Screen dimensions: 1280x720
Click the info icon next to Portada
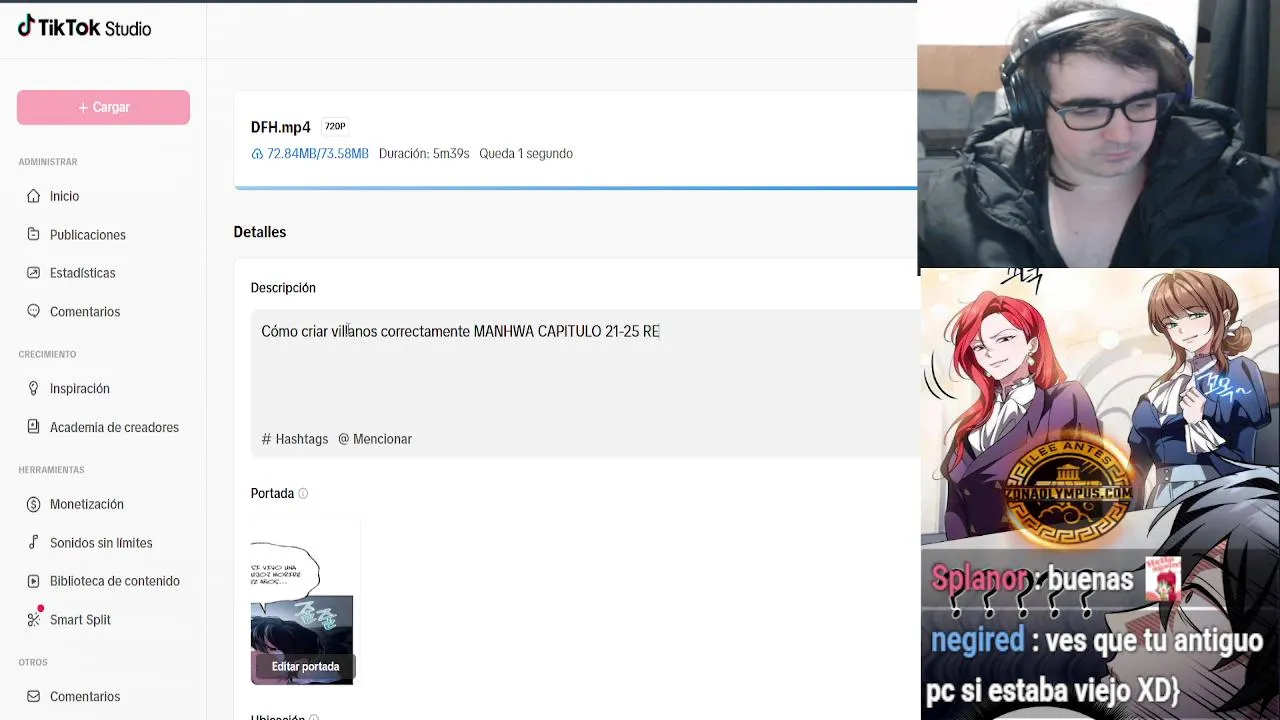coord(303,494)
